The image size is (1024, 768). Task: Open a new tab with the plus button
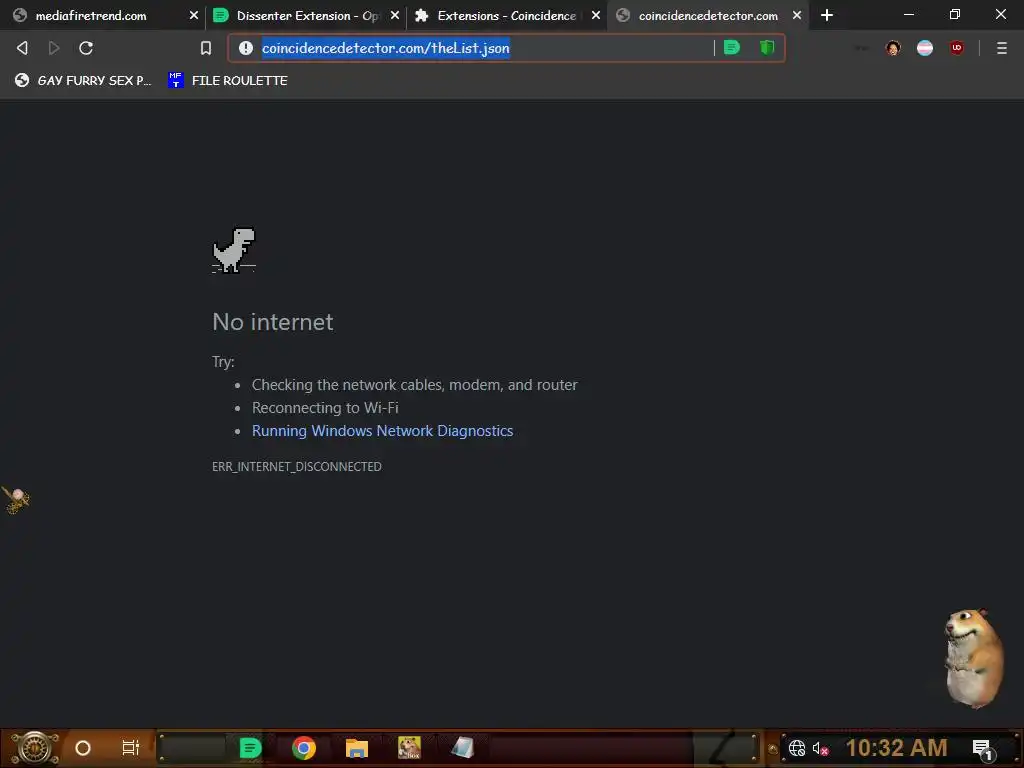click(x=827, y=15)
